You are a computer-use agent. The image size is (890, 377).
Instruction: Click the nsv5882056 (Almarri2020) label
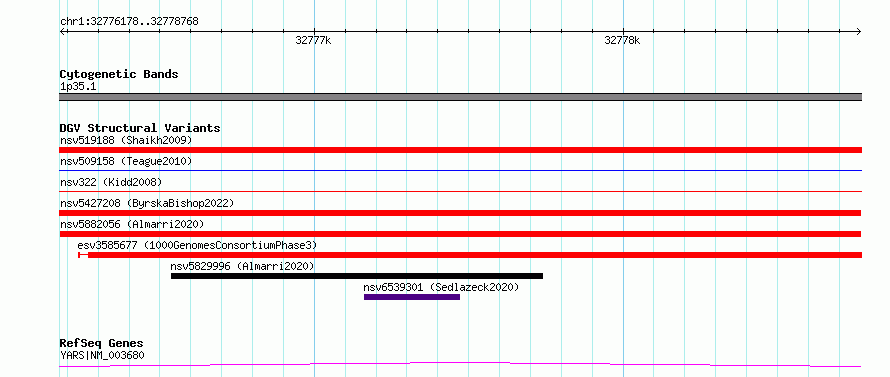(132, 224)
